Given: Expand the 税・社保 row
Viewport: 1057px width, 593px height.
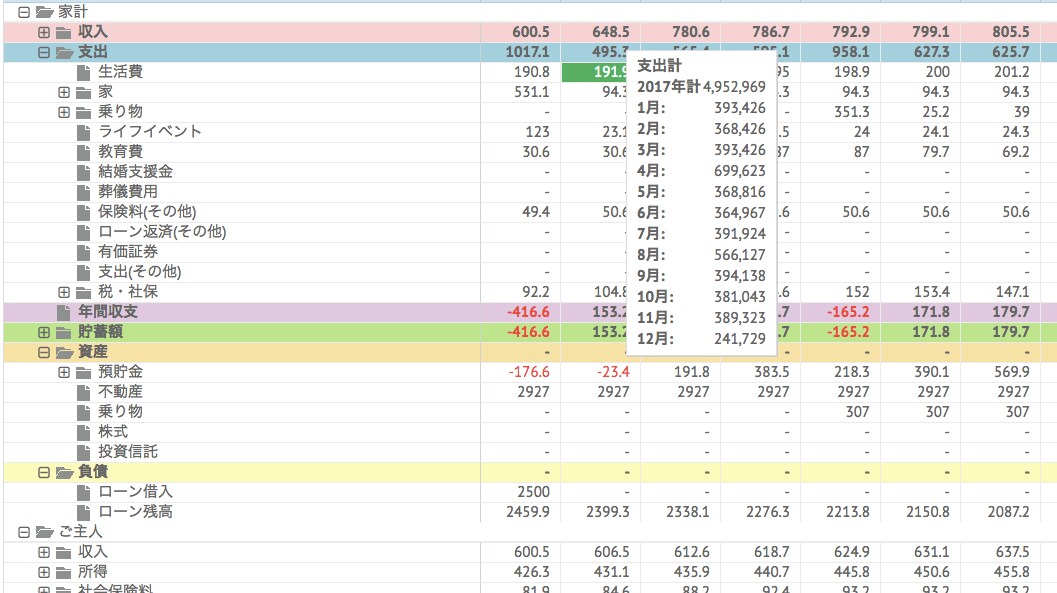Looking at the screenshot, I should pyautogui.click(x=64, y=292).
